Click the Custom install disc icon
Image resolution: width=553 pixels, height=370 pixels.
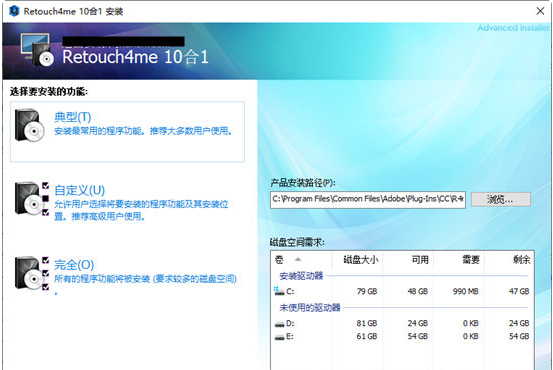point(29,199)
